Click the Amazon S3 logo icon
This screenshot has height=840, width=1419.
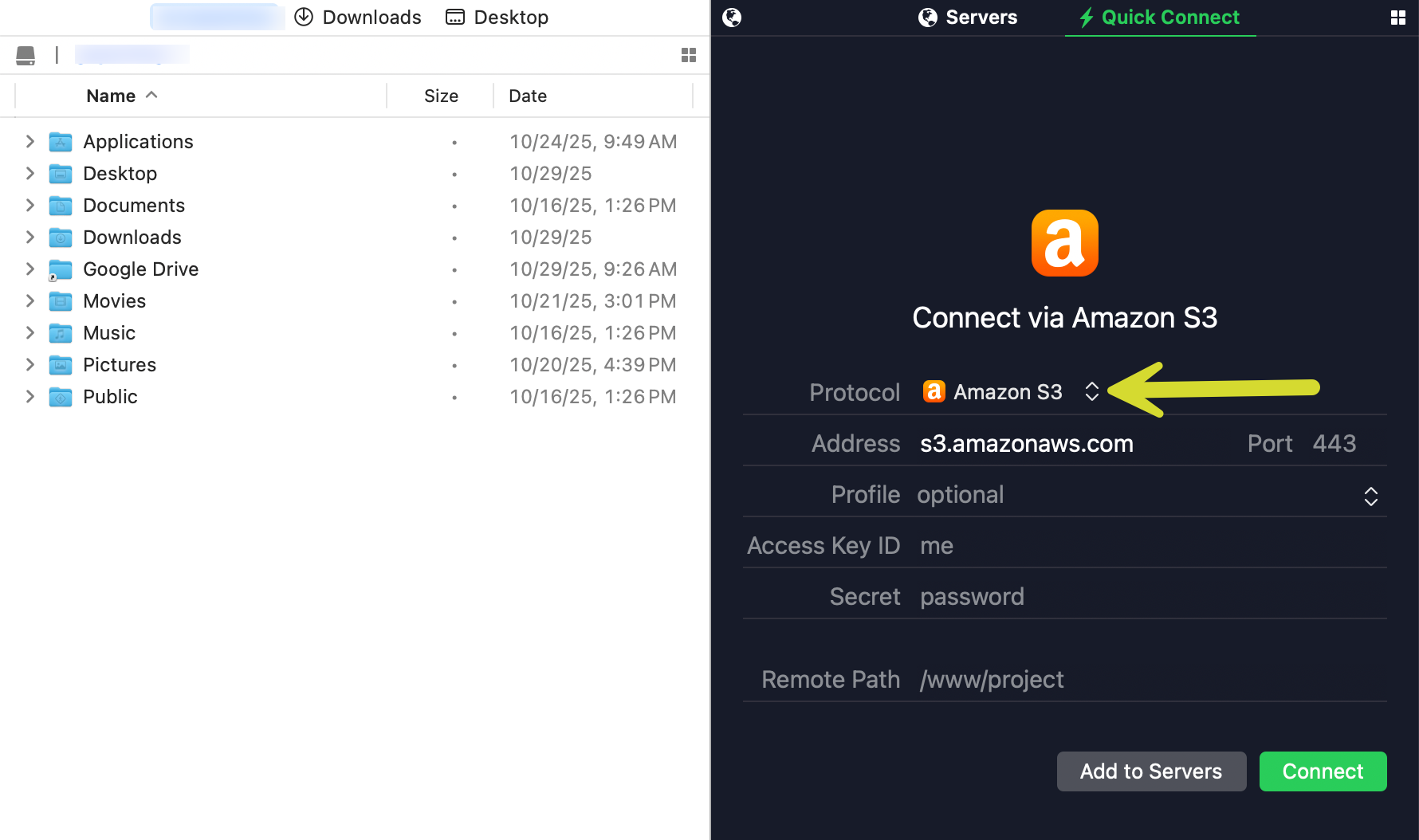tap(1065, 243)
